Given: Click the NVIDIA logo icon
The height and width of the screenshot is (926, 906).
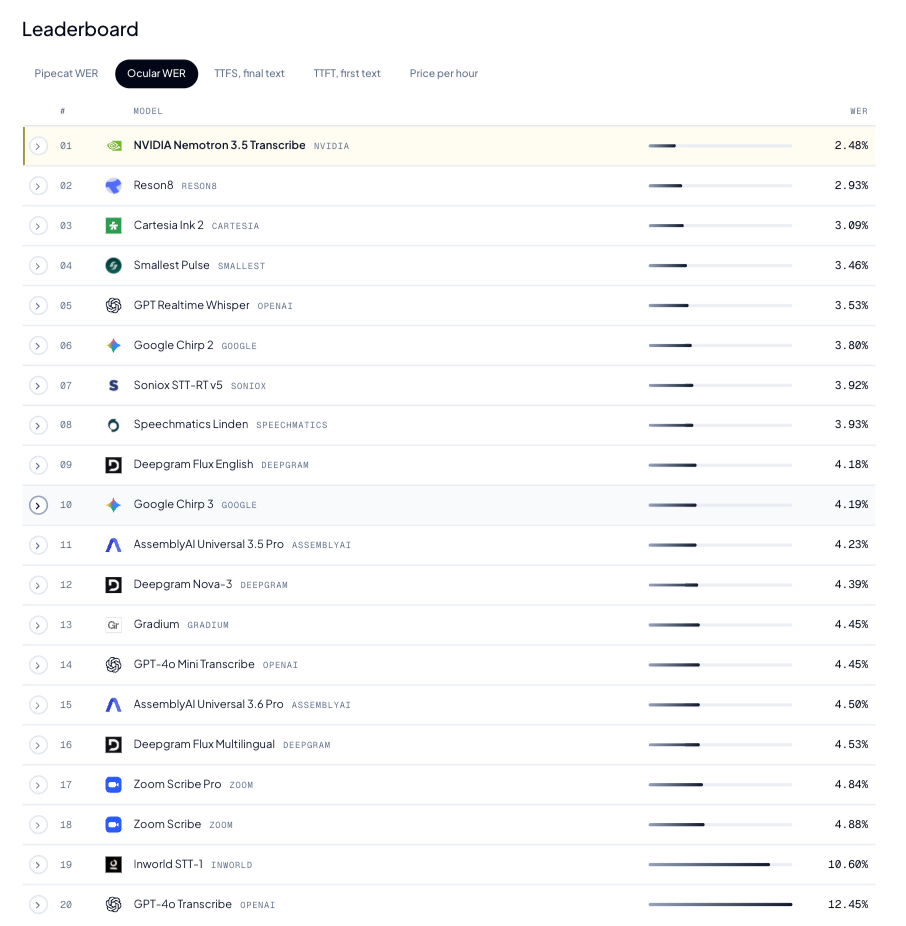Looking at the screenshot, I should click(113, 146).
